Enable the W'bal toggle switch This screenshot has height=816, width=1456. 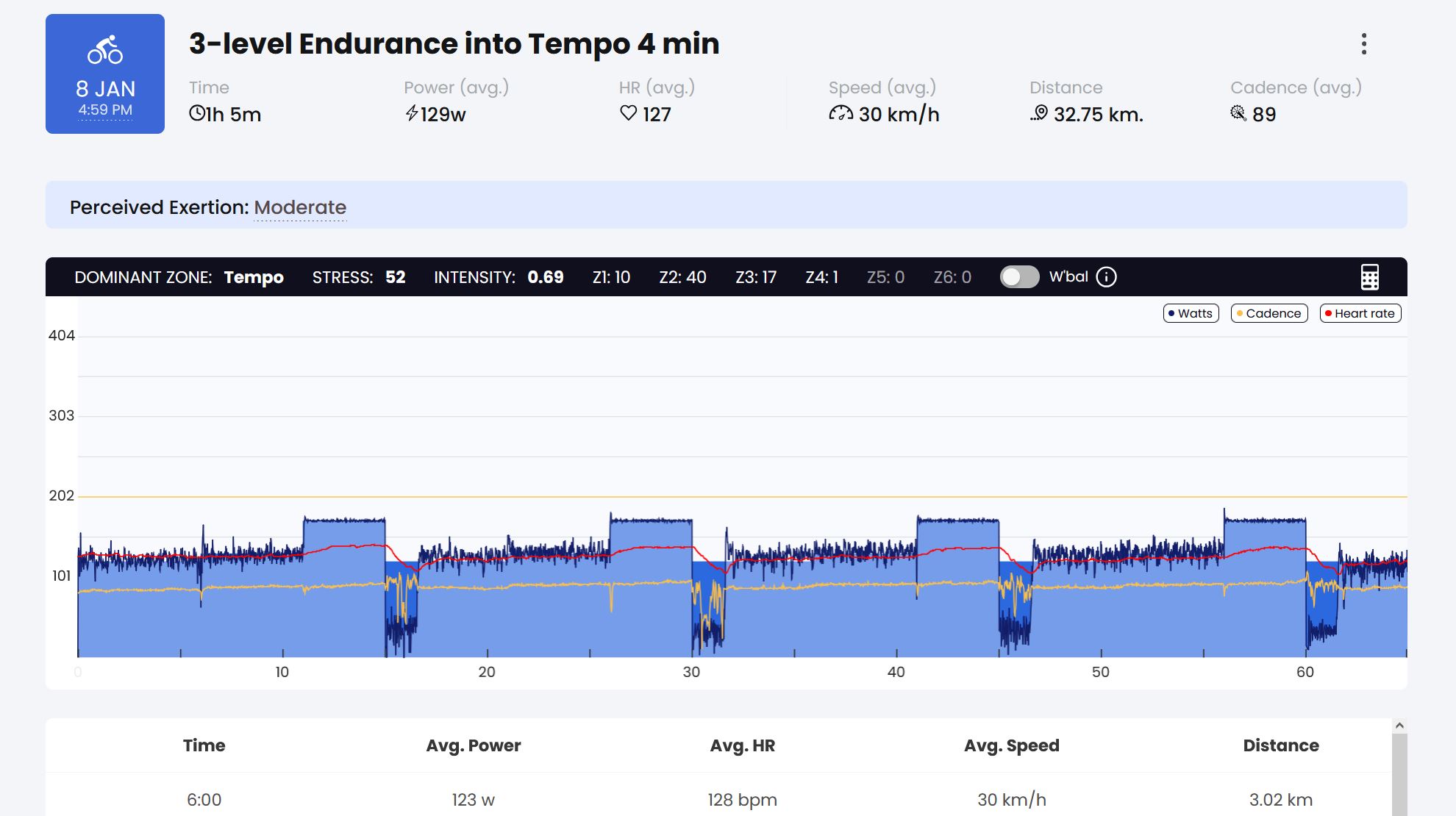pyautogui.click(x=1019, y=277)
